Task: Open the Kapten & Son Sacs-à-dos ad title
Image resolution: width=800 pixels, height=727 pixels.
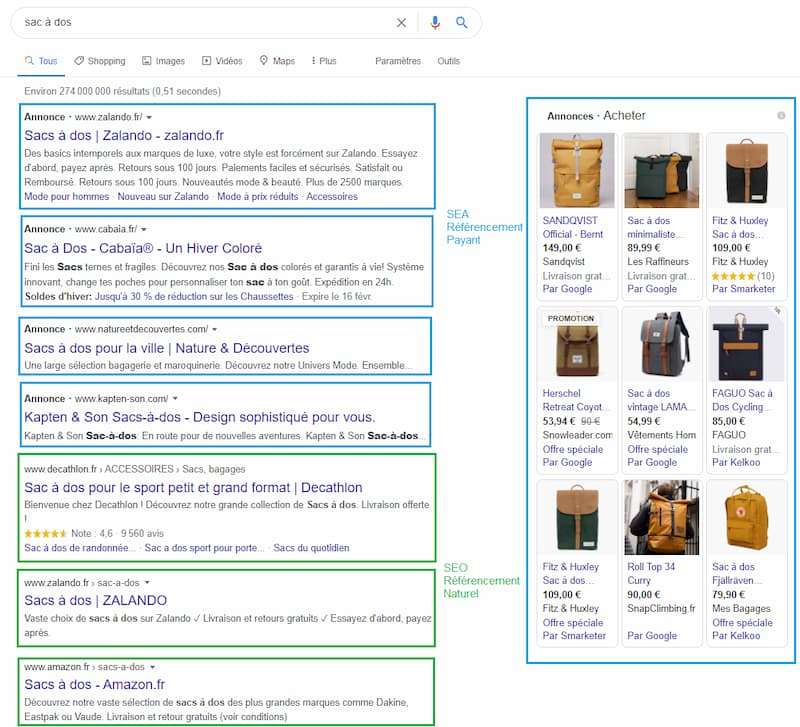Action: point(199,417)
